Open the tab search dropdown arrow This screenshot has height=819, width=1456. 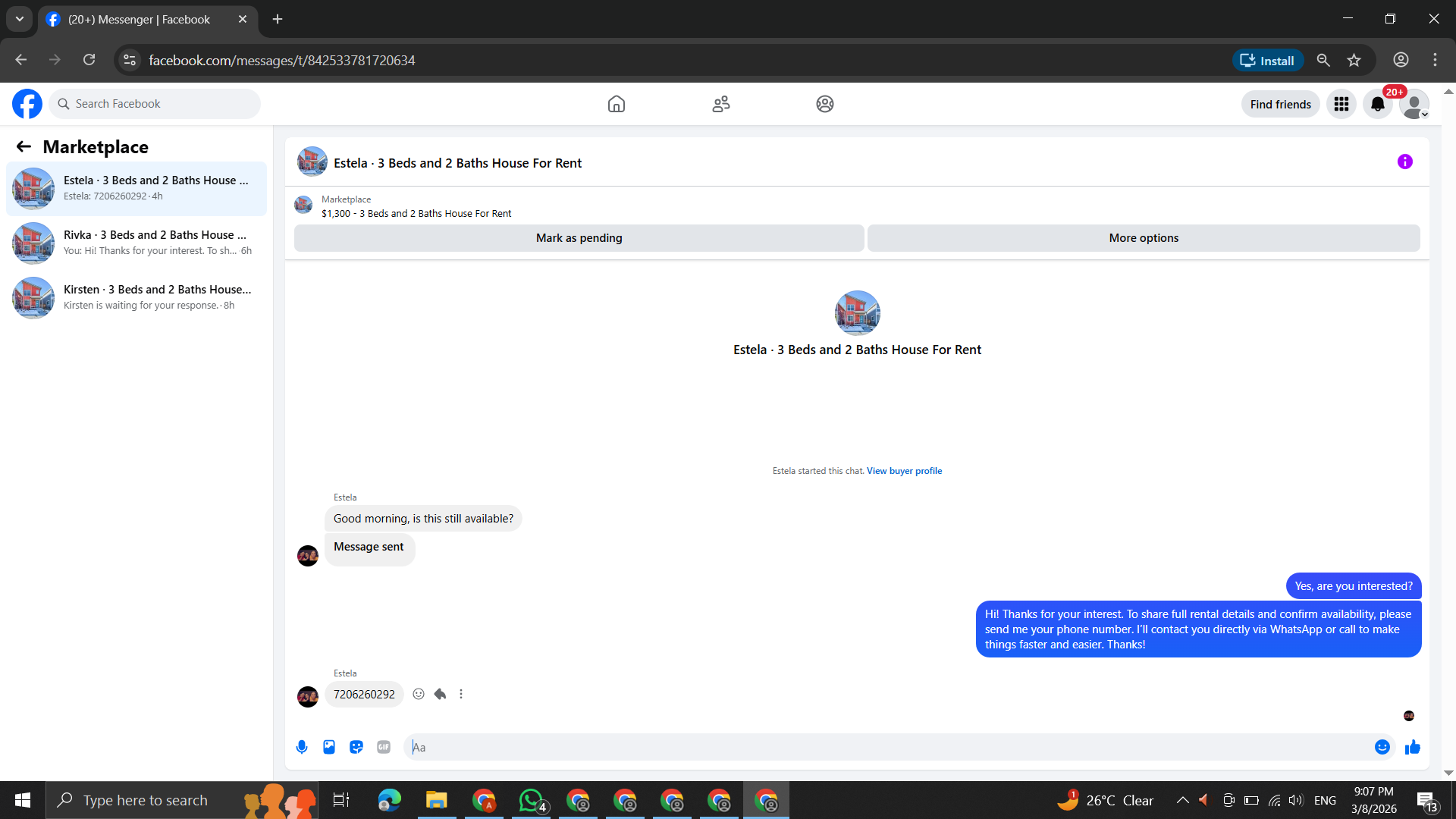coord(20,19)
